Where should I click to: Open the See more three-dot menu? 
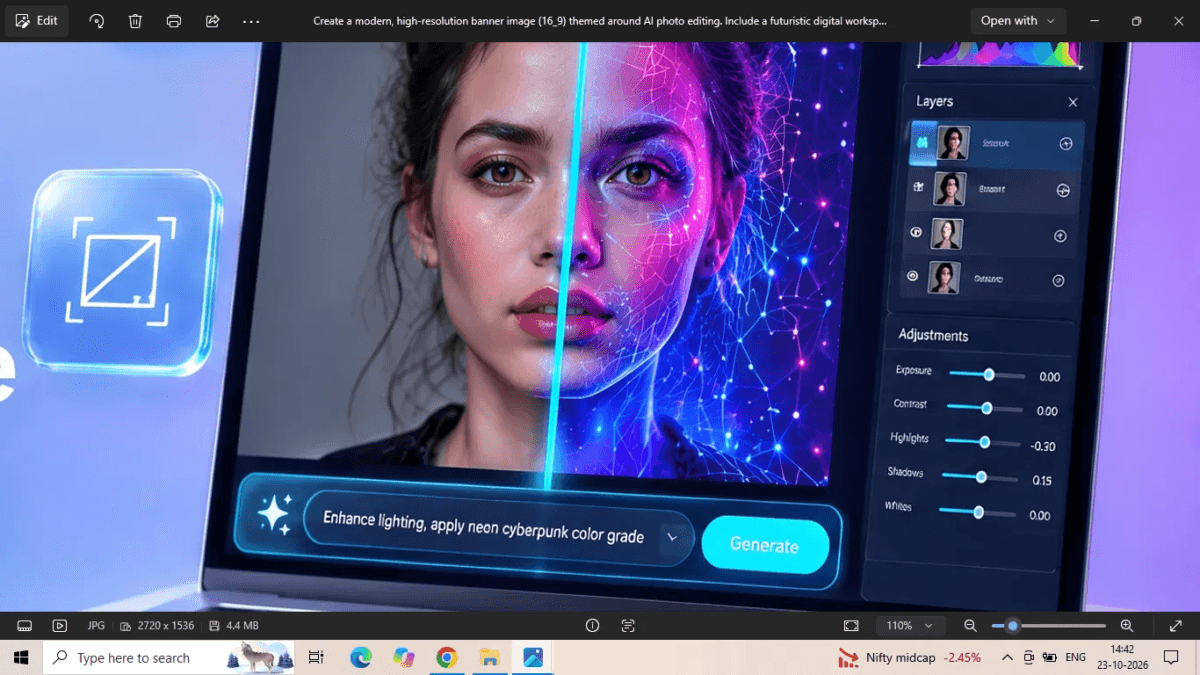coord(251,21)
